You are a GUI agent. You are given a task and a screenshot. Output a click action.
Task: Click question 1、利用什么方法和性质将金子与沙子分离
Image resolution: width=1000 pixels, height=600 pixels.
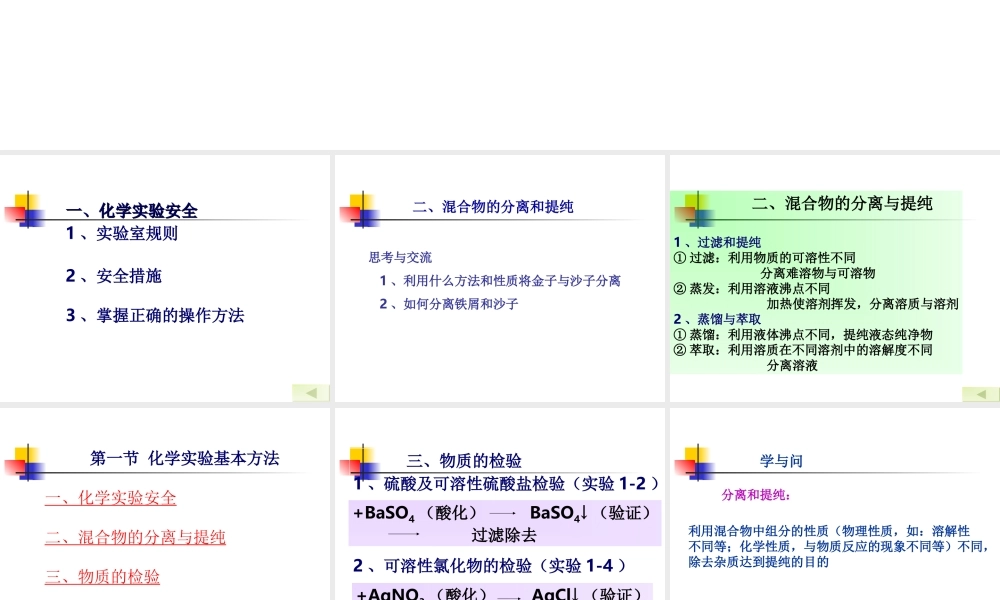tap(500, 281)
